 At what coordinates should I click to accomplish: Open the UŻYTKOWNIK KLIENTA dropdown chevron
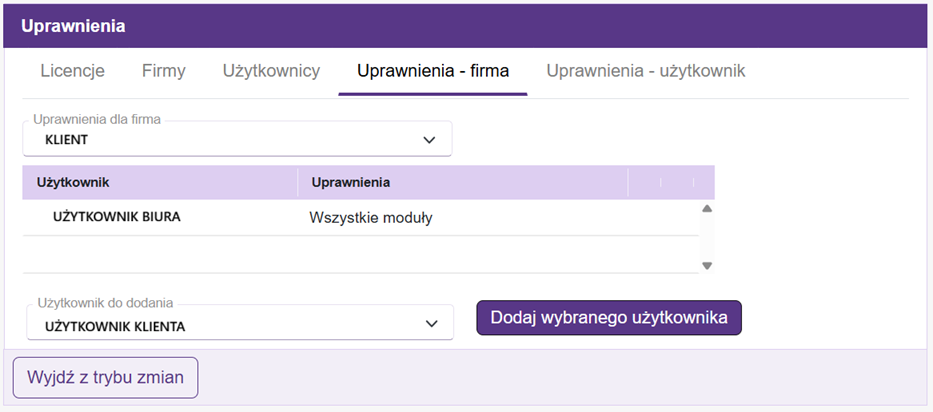(x=432, y=324)
